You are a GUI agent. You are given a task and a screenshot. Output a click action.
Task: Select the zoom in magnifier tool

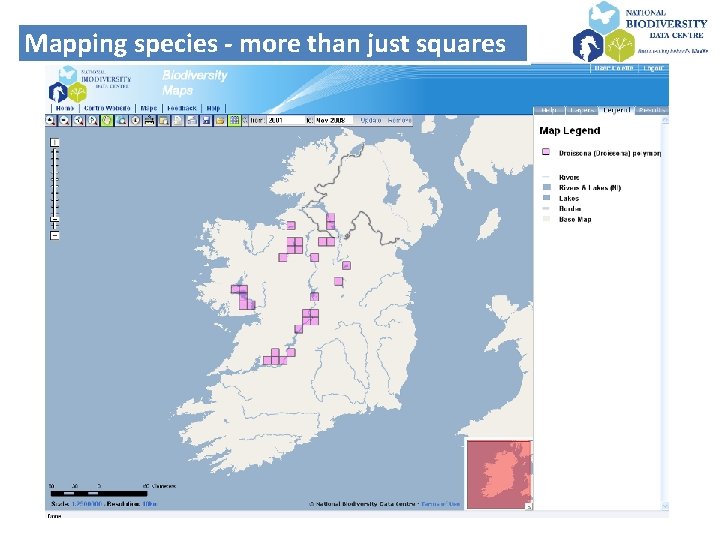(x=51, y=121)
